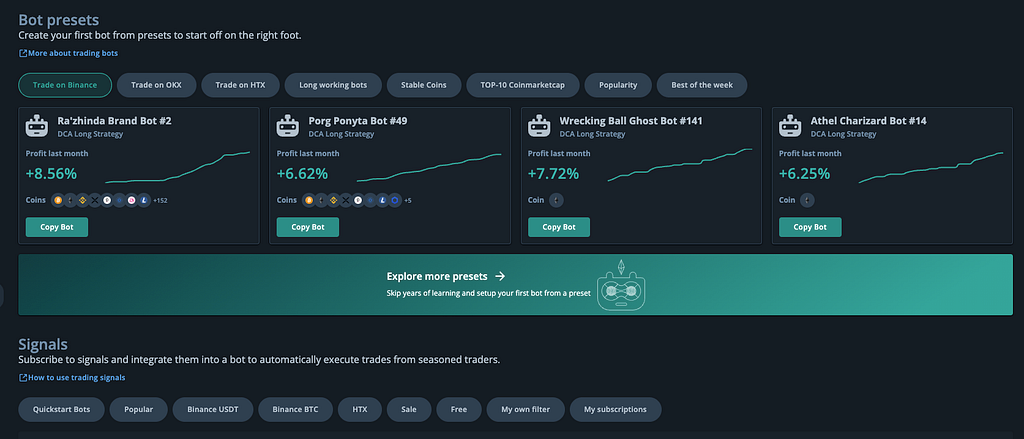Image resolution: width=1024 pixels, height=439 pixels.
Task: Select the Long working bots filter
Action: tap(333, 85)
